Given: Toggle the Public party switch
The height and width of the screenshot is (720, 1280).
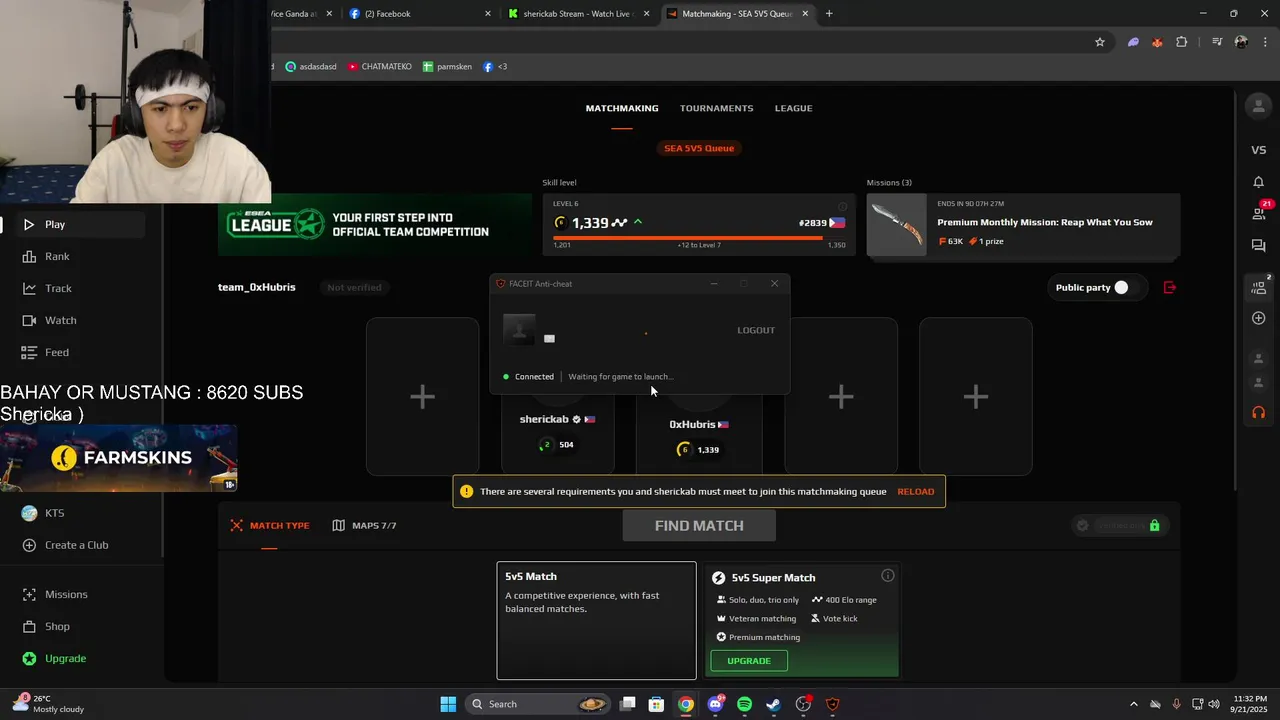Looking at the screenshot, I should pos(1121,288).
